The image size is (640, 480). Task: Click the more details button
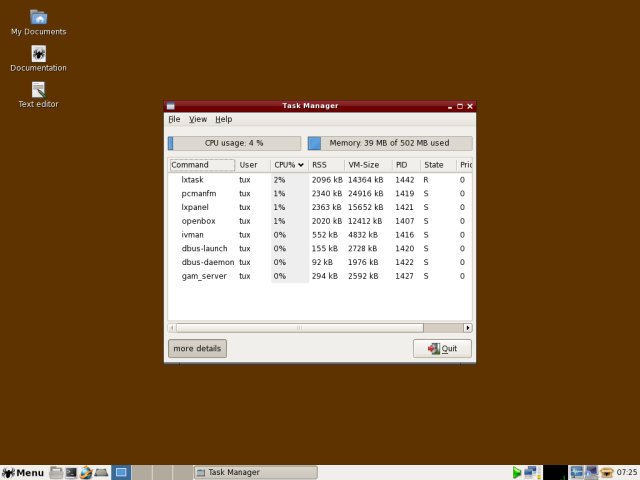click(197, 349)
